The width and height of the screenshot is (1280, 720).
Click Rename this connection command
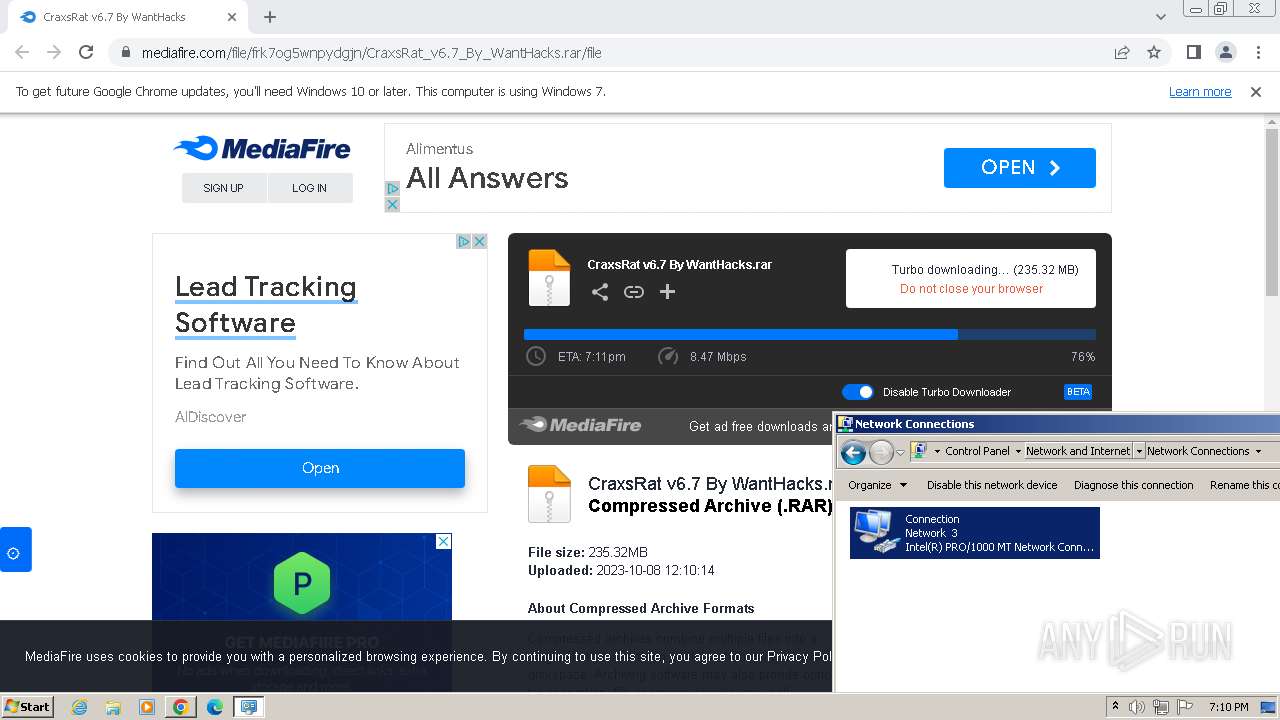(1243, 485)
